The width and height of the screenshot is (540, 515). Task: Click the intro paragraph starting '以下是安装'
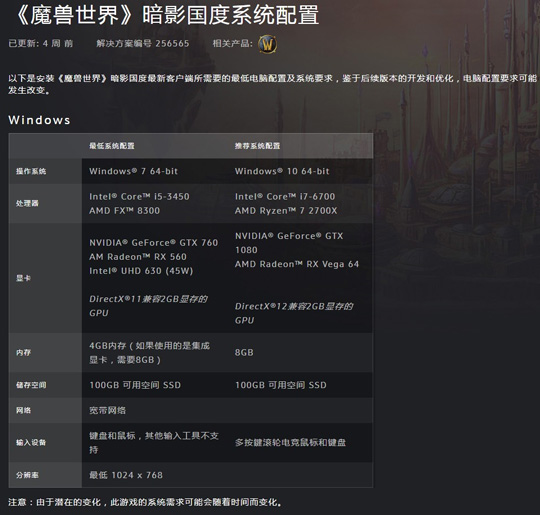[272, 84]
